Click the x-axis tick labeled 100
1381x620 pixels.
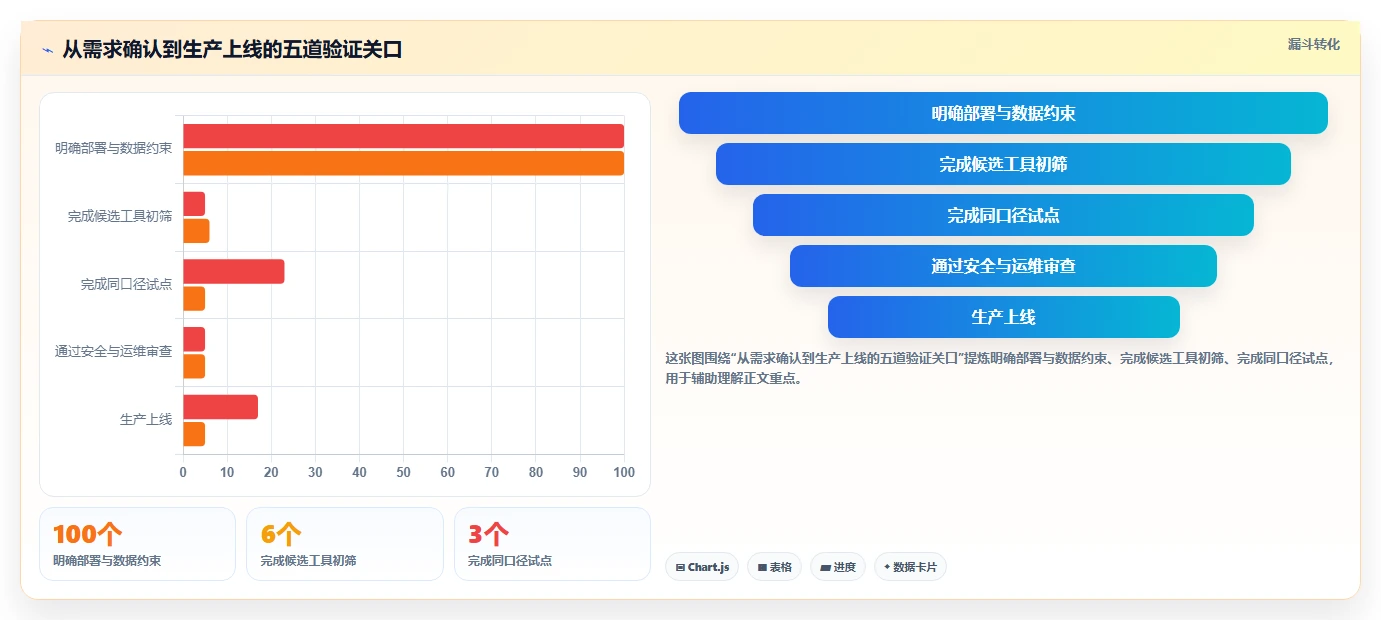point(623,472)
